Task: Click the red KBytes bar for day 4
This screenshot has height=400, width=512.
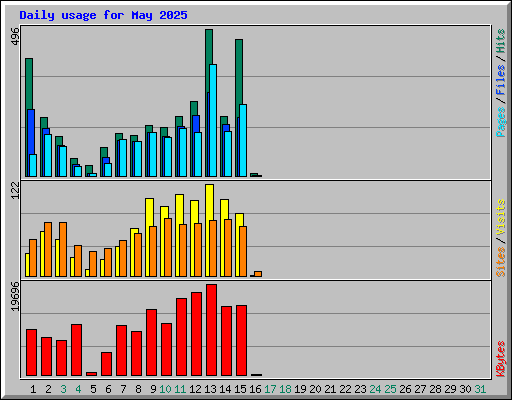Action: tap(76, 350)
